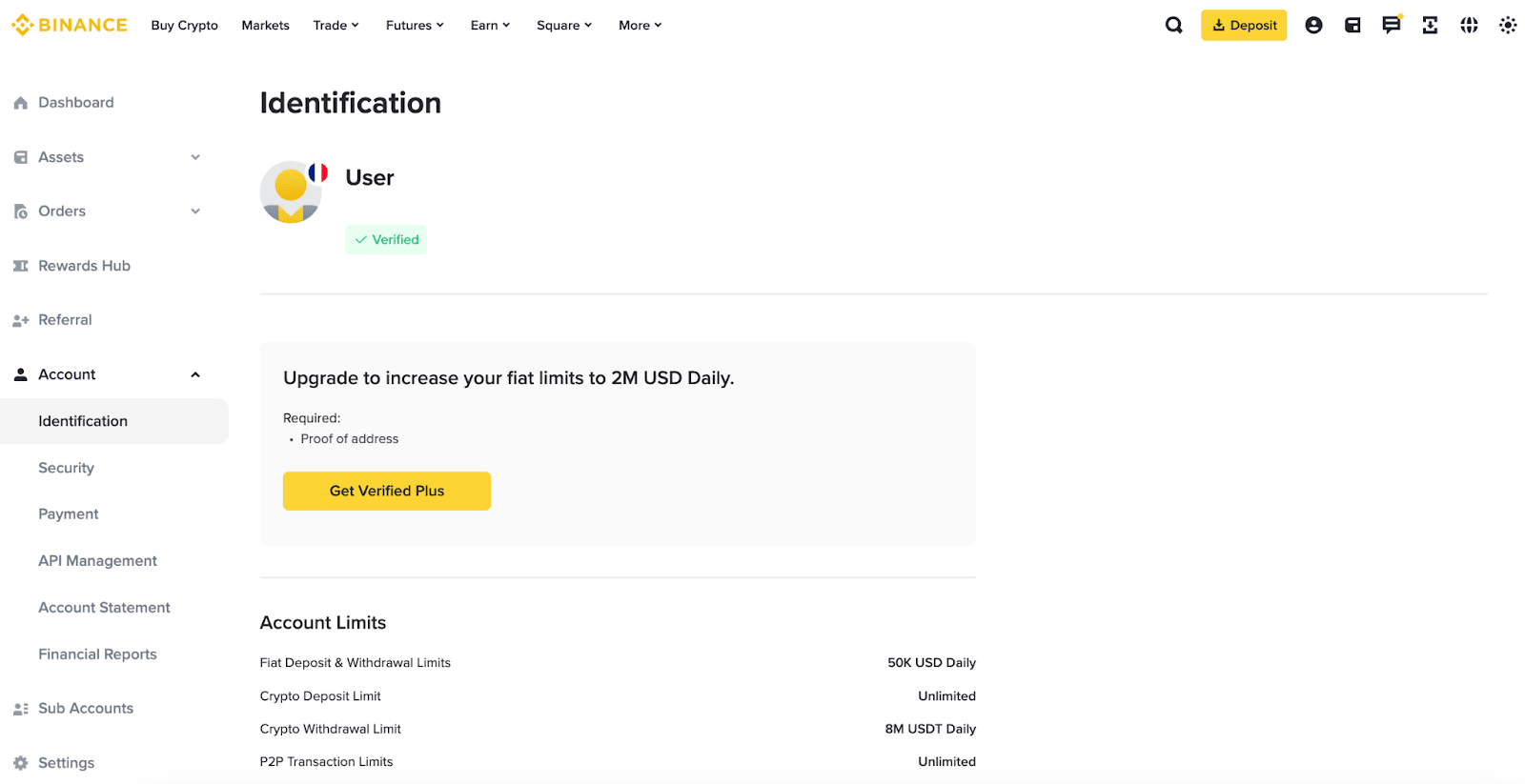1525x784 pixels.
Task: Open the Trade dropdown menu
Action: coord(335,26)
